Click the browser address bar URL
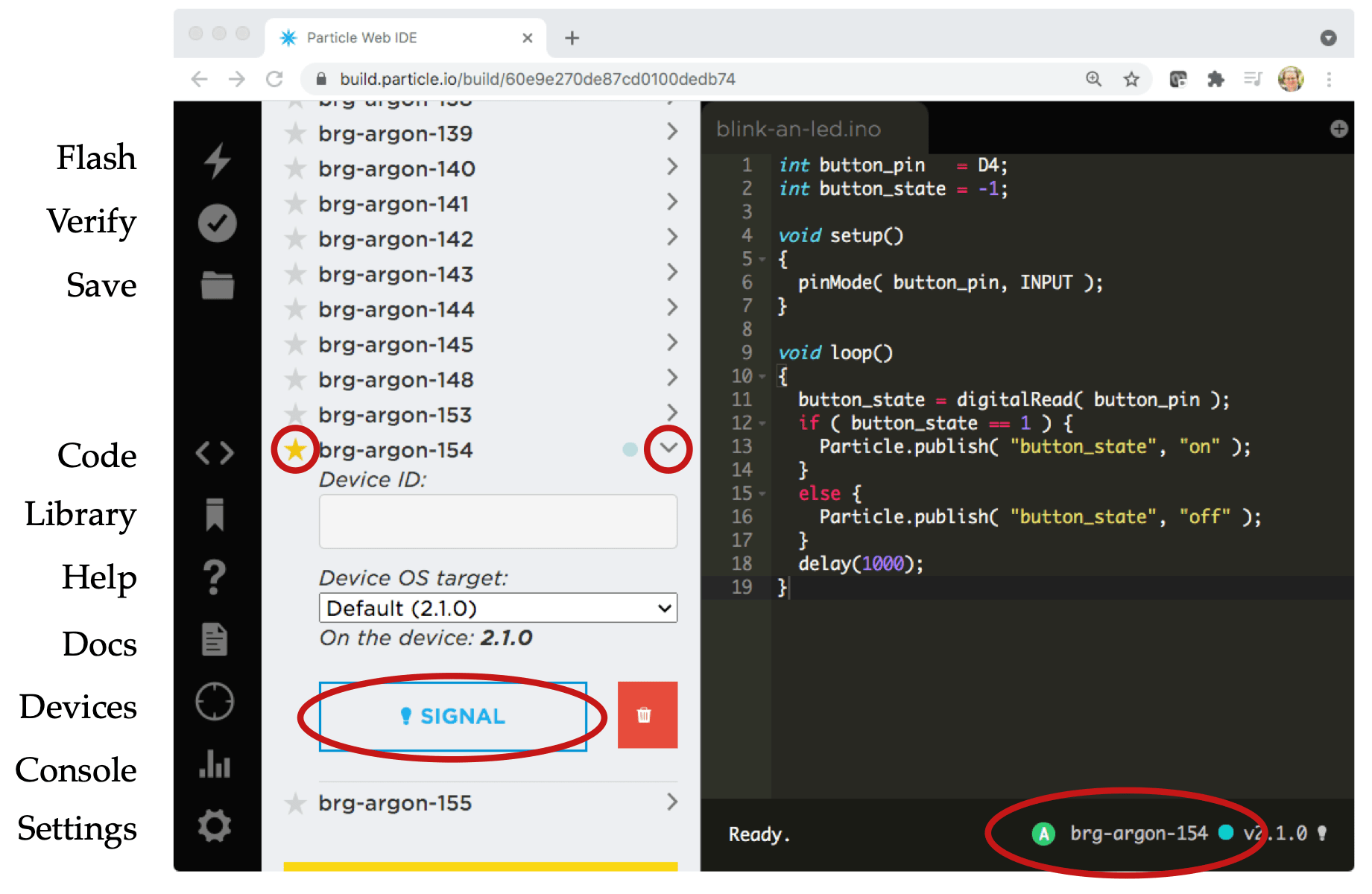The image size is (1372, 894). click(x=537, y=79)
